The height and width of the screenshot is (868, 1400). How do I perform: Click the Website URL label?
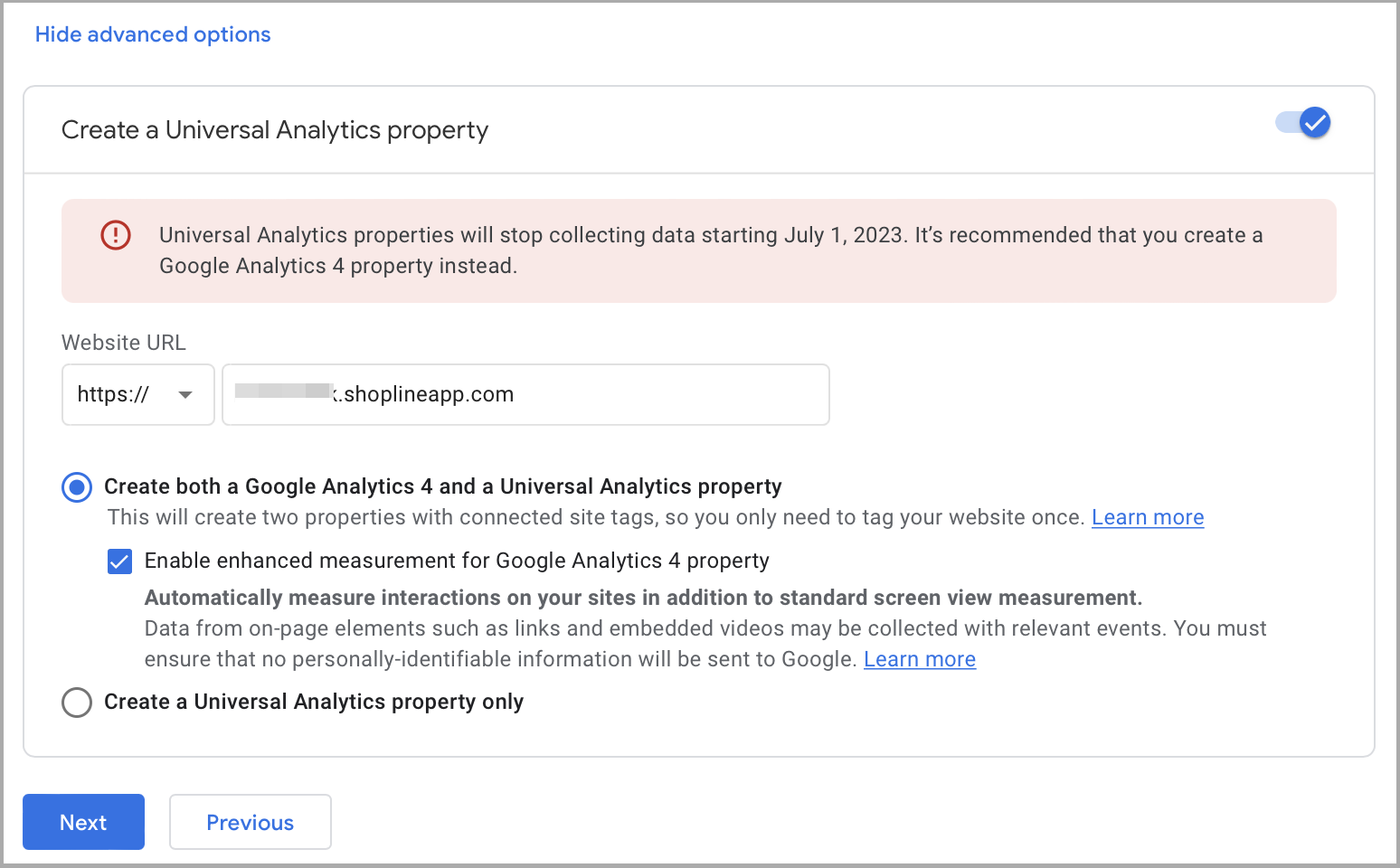[x=124, y=343]
